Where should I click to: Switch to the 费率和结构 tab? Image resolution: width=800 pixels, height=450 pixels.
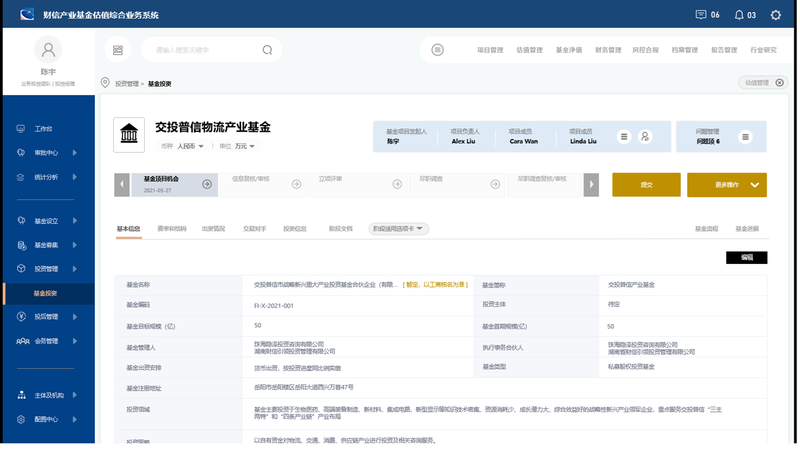171,229
